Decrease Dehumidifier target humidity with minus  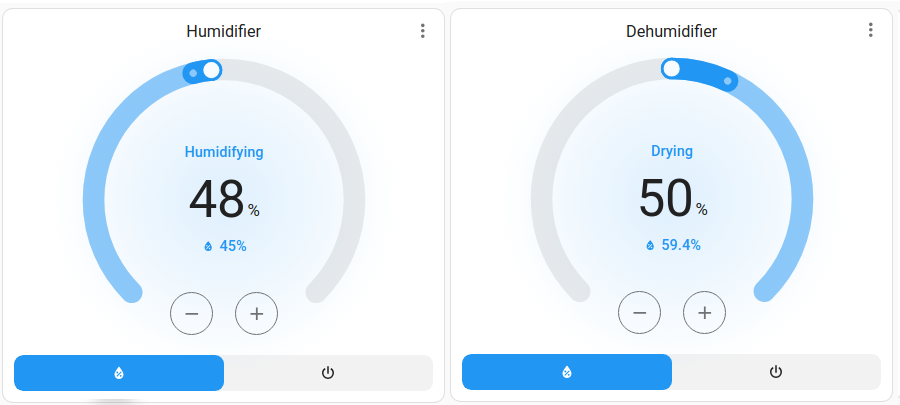(x=640, y=314)
